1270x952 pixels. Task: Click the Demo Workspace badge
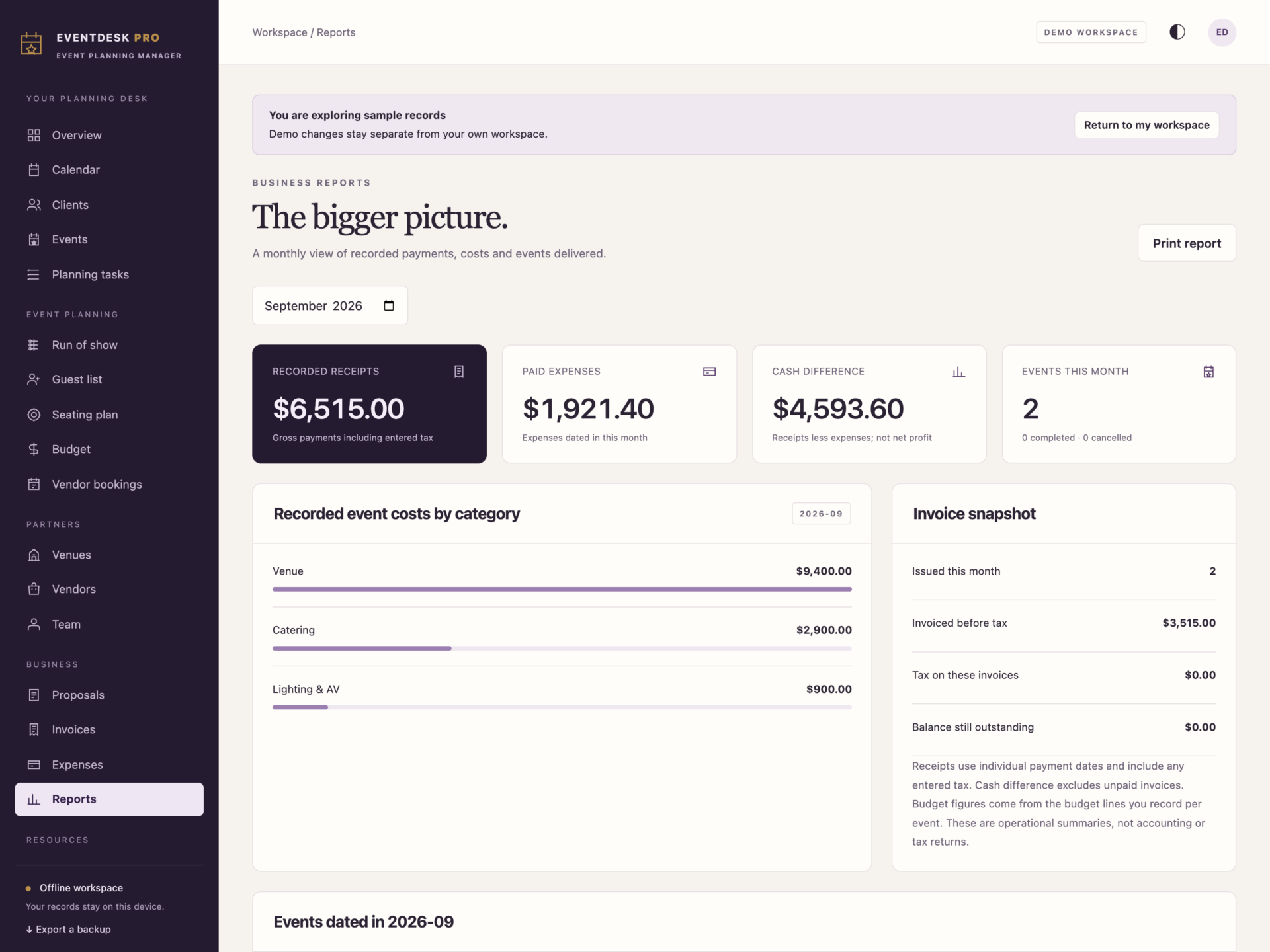click(1091, 32)
